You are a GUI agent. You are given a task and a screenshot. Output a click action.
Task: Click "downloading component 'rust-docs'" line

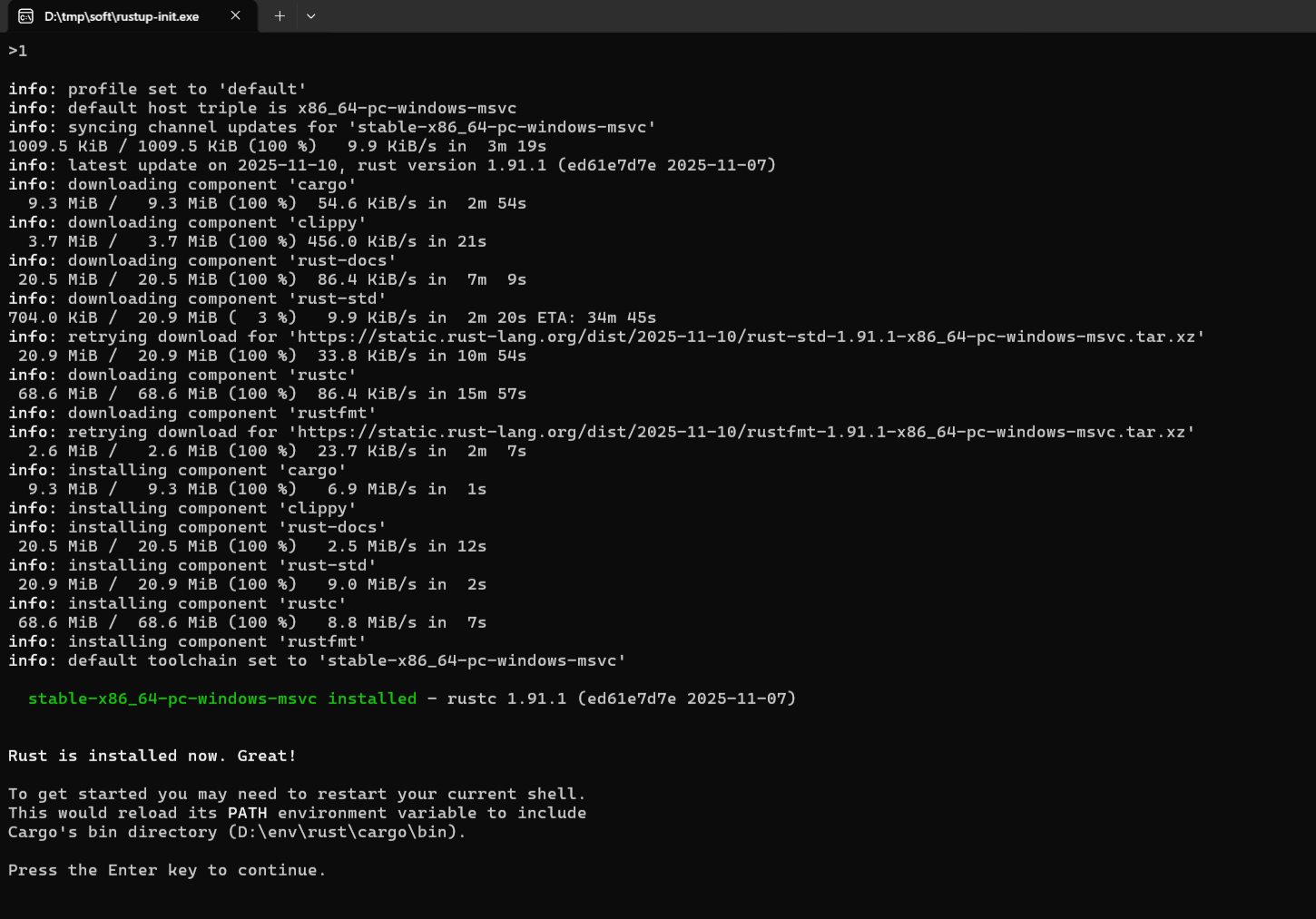(x=202, y=260)
